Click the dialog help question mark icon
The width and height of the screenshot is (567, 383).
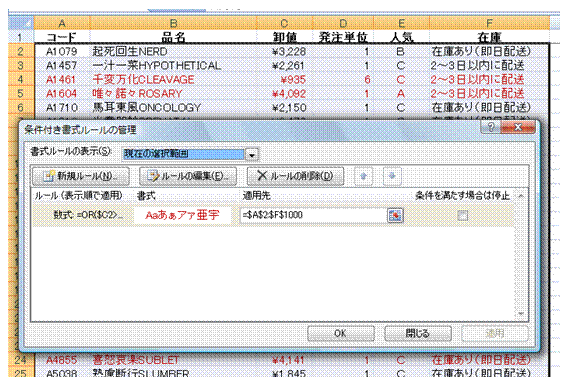tap(491, 127)
